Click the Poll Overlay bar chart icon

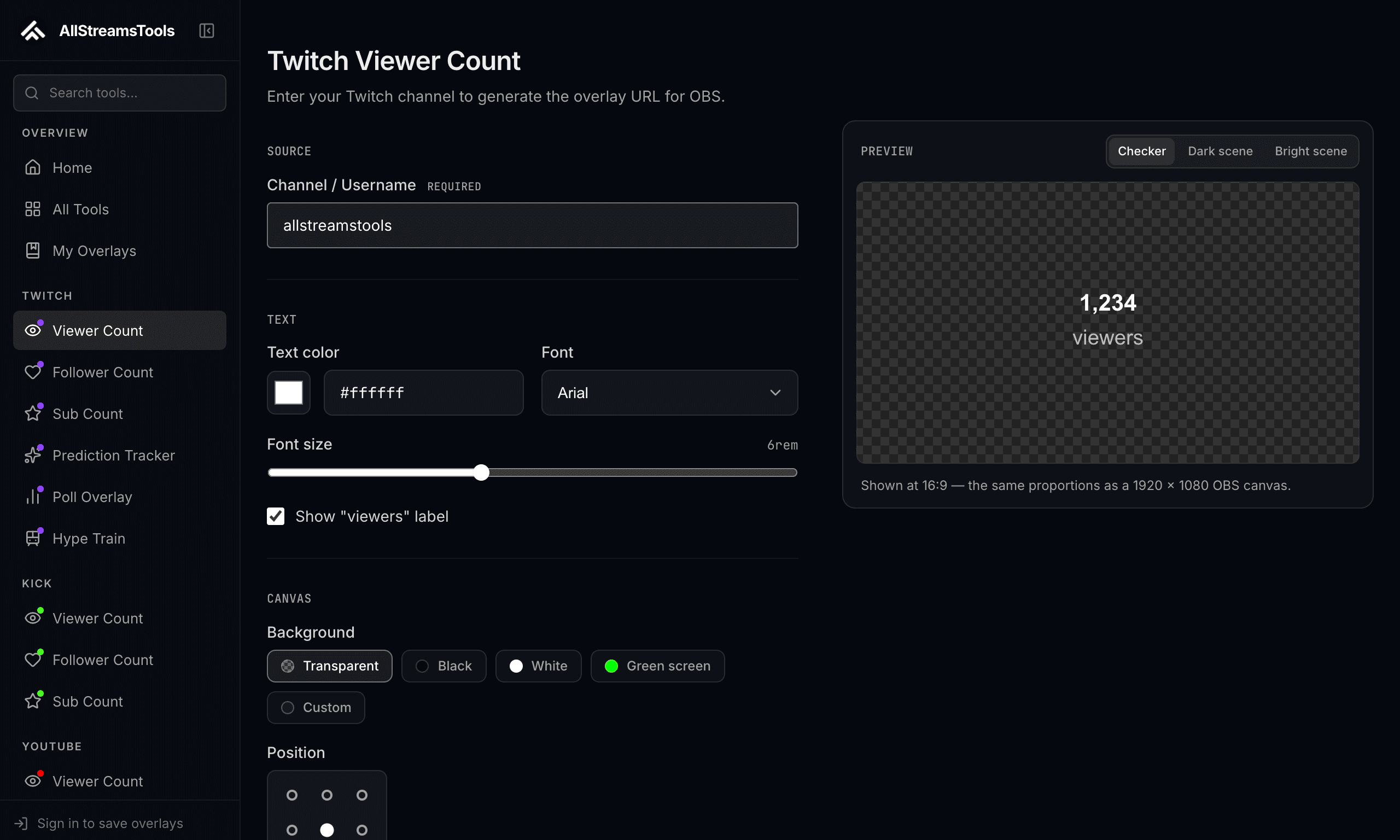(33, 497)
